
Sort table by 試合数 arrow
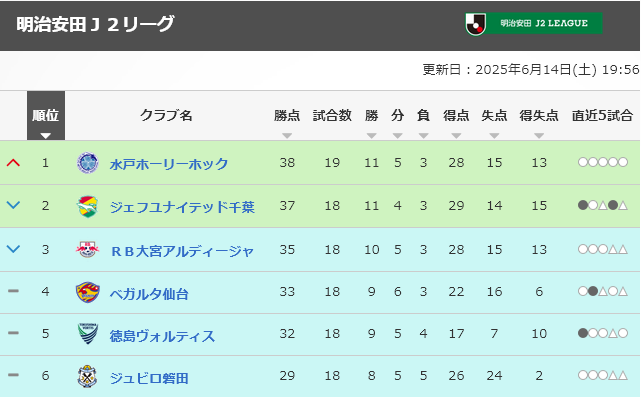tap(332, 136)
